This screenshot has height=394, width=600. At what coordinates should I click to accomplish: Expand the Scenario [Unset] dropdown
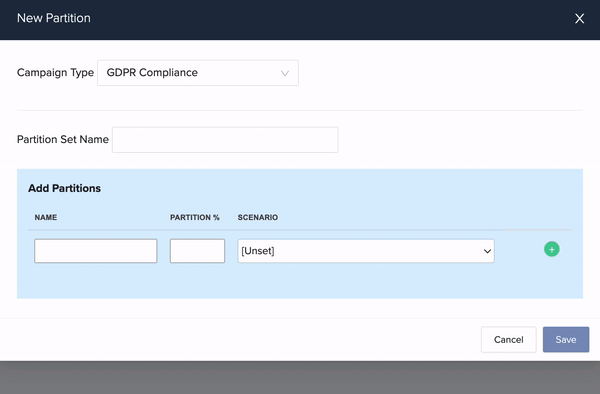[366, 251]
